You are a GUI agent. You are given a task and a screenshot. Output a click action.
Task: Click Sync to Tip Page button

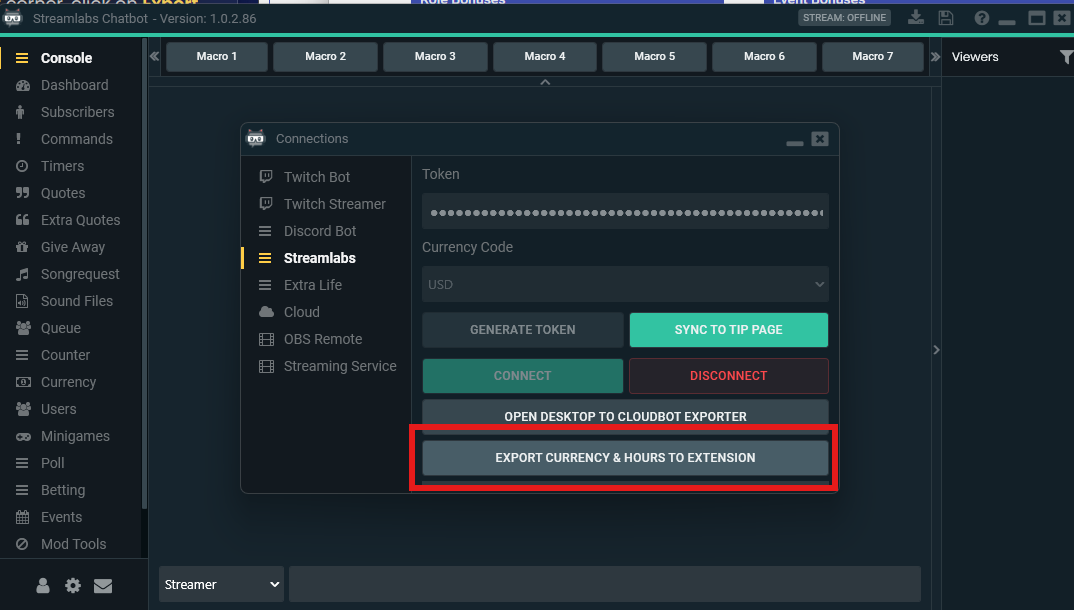tap(729, 330)
